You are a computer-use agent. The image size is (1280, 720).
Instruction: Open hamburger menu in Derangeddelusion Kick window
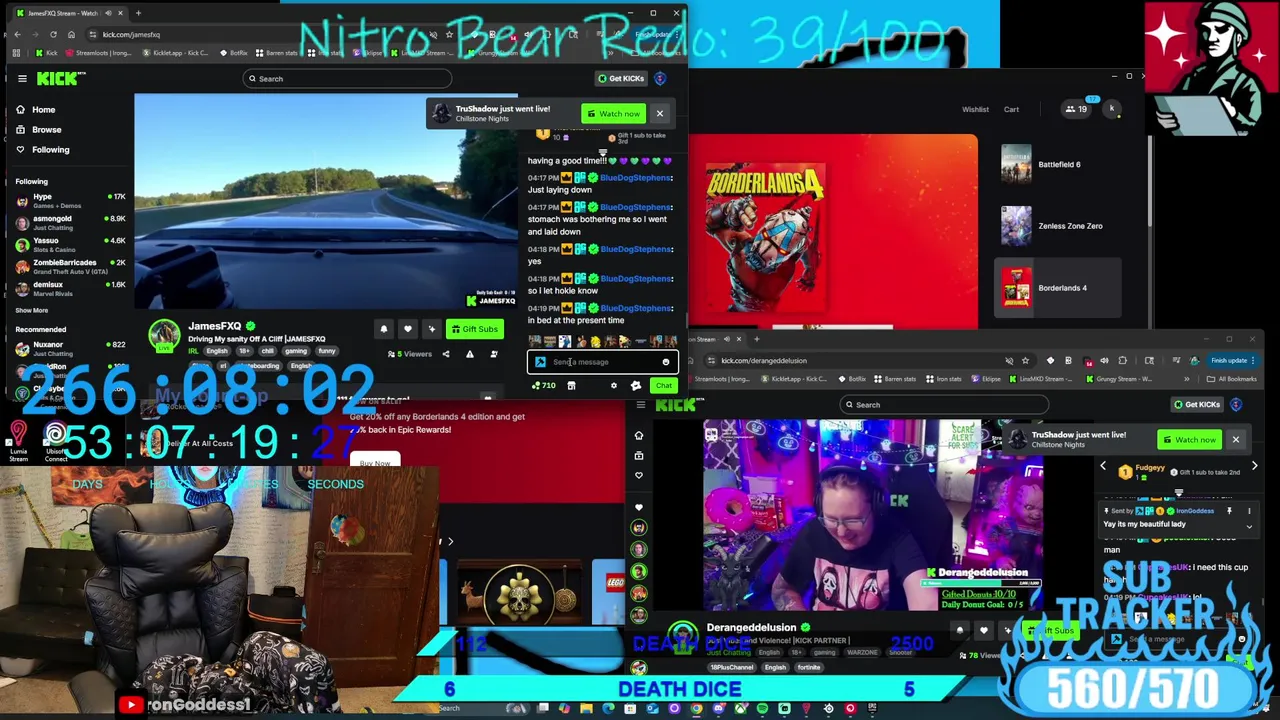640,405
